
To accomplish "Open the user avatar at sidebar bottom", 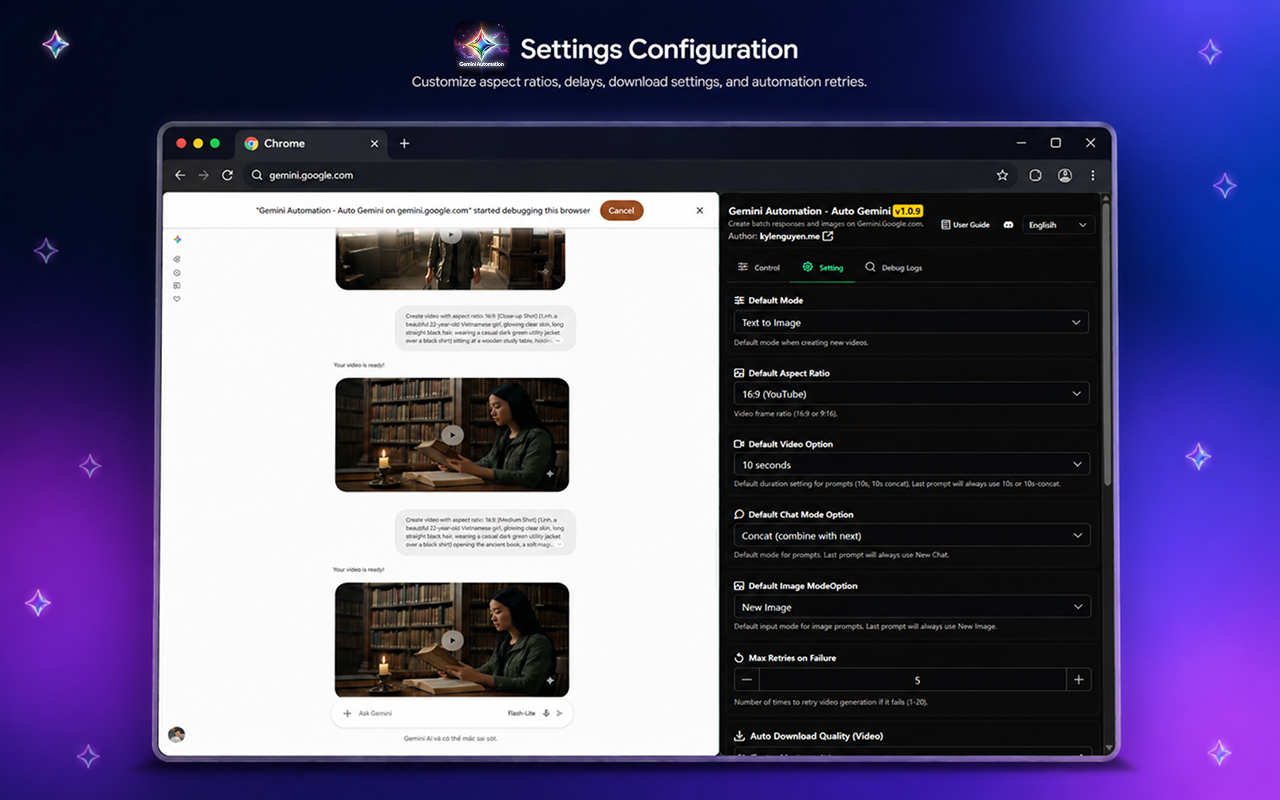I will coord(176,734).
